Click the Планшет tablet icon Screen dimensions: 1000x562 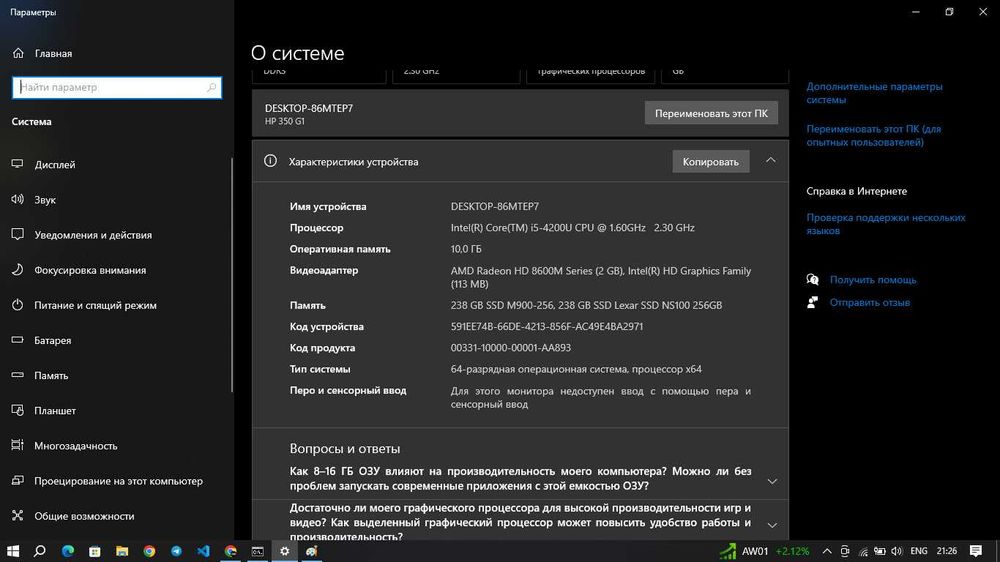tap(17, 410)
